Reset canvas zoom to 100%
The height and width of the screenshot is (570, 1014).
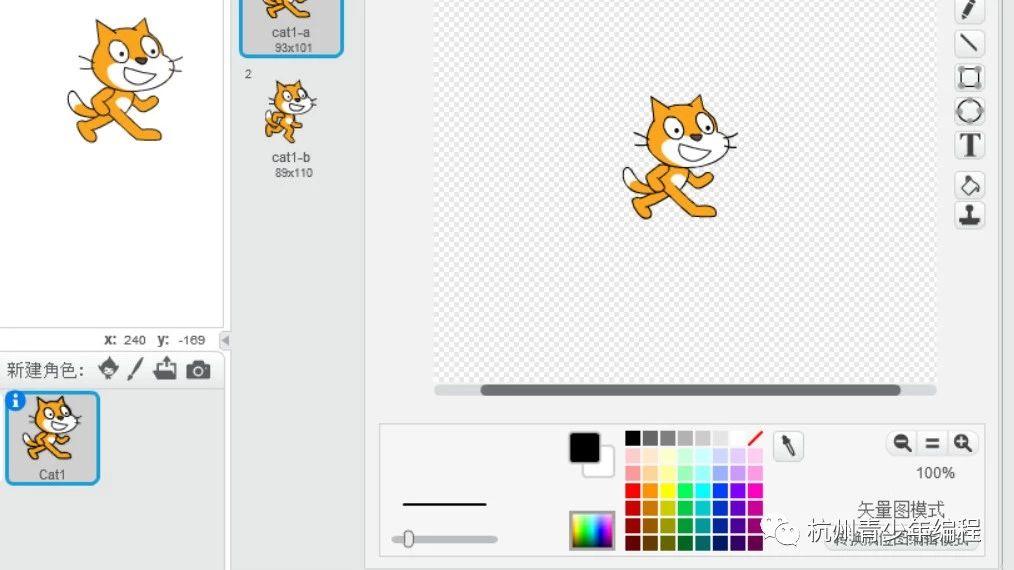click(x=932, y=443)
